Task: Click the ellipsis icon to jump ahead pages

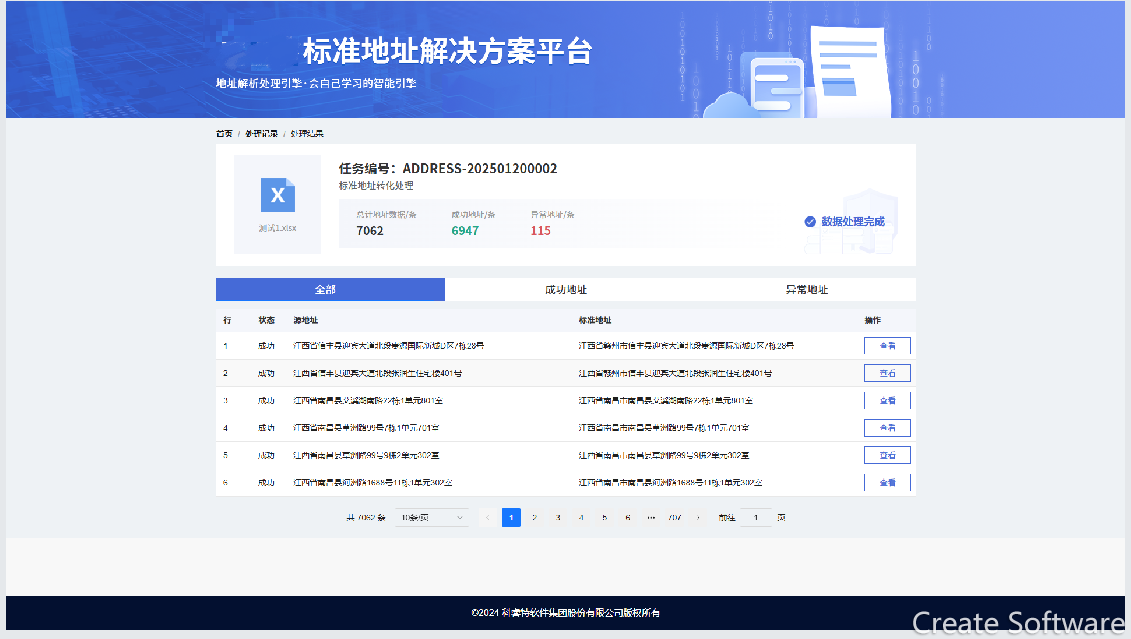Action: (x=651, y=517)
